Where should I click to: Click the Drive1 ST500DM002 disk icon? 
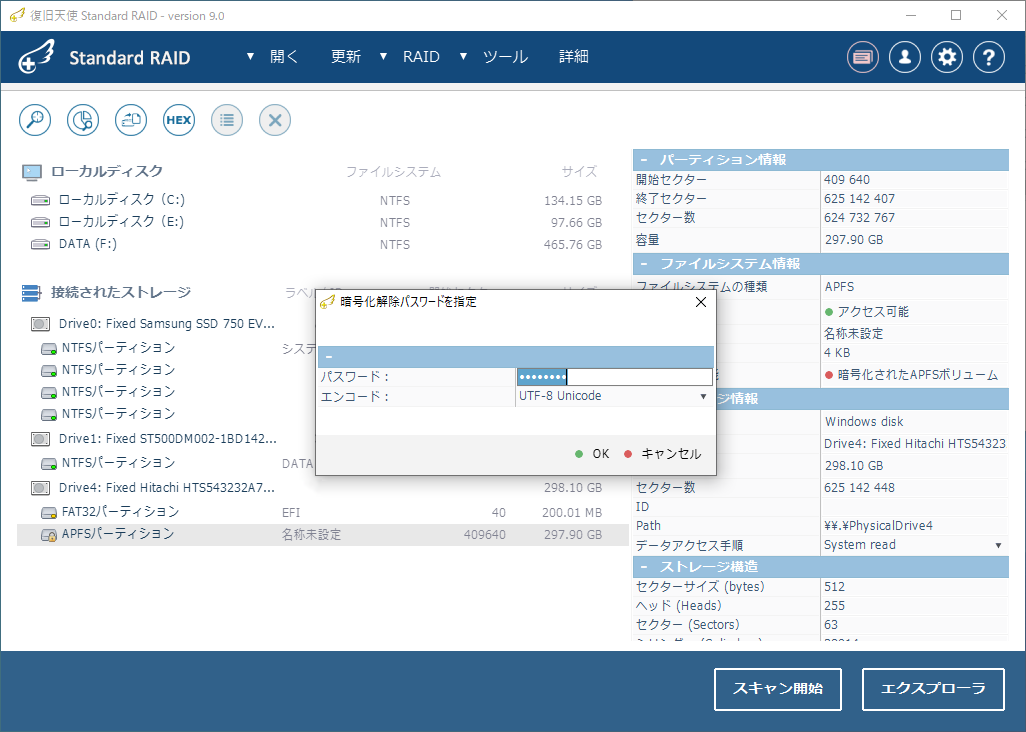pos(41,439)
